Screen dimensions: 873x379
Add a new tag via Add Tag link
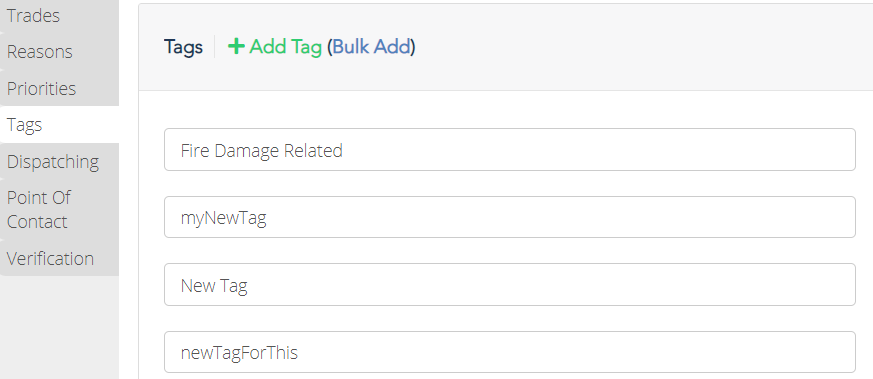point(285,47)
